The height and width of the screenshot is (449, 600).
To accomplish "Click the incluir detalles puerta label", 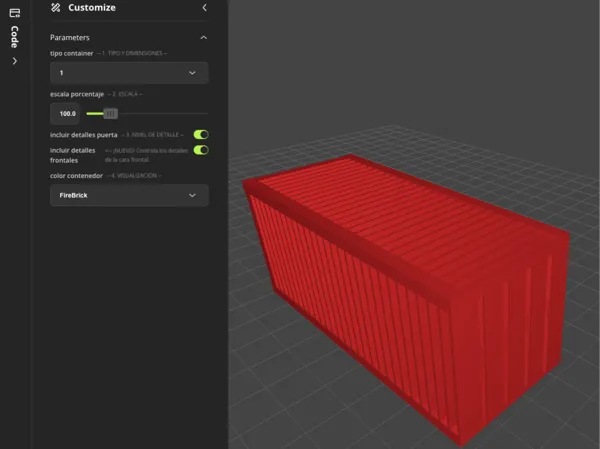I will coord(84,135).
